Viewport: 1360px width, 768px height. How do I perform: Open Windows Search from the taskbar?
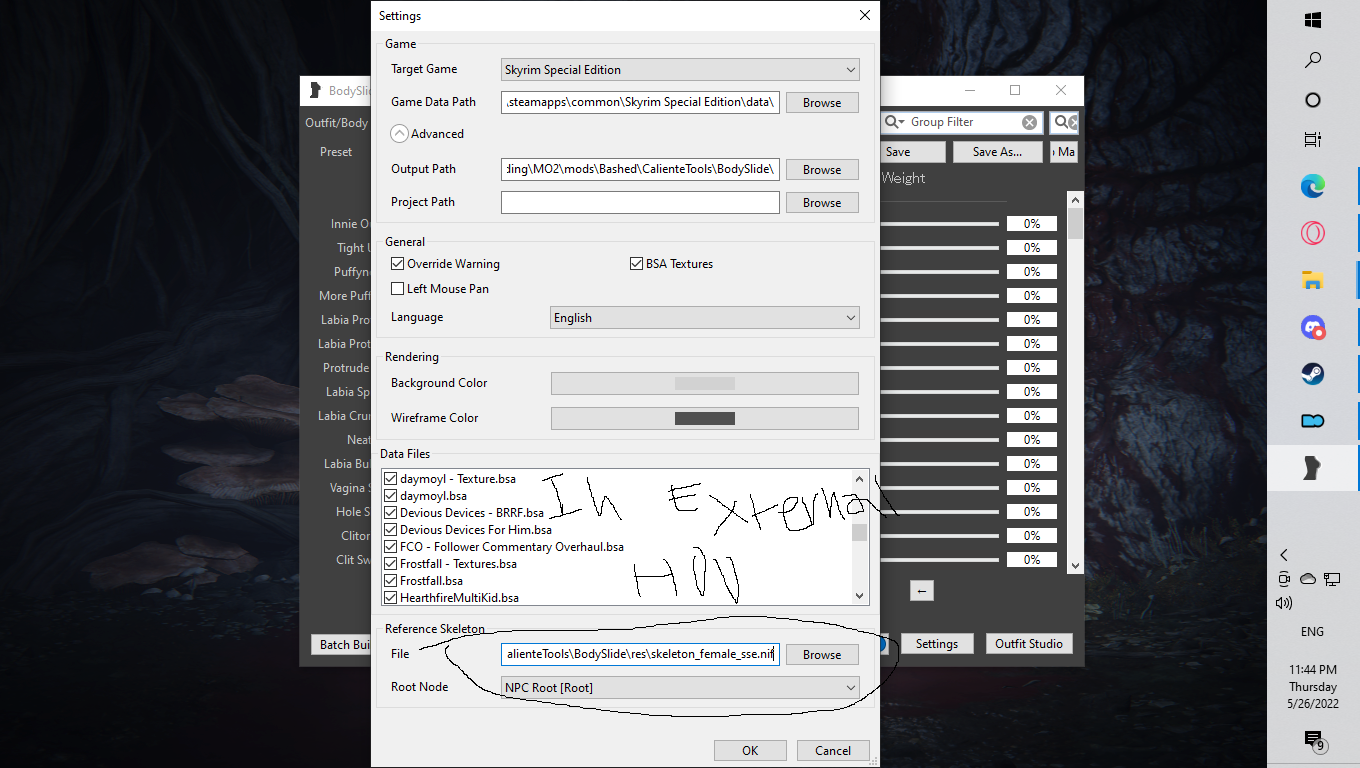click(1313, 60)
